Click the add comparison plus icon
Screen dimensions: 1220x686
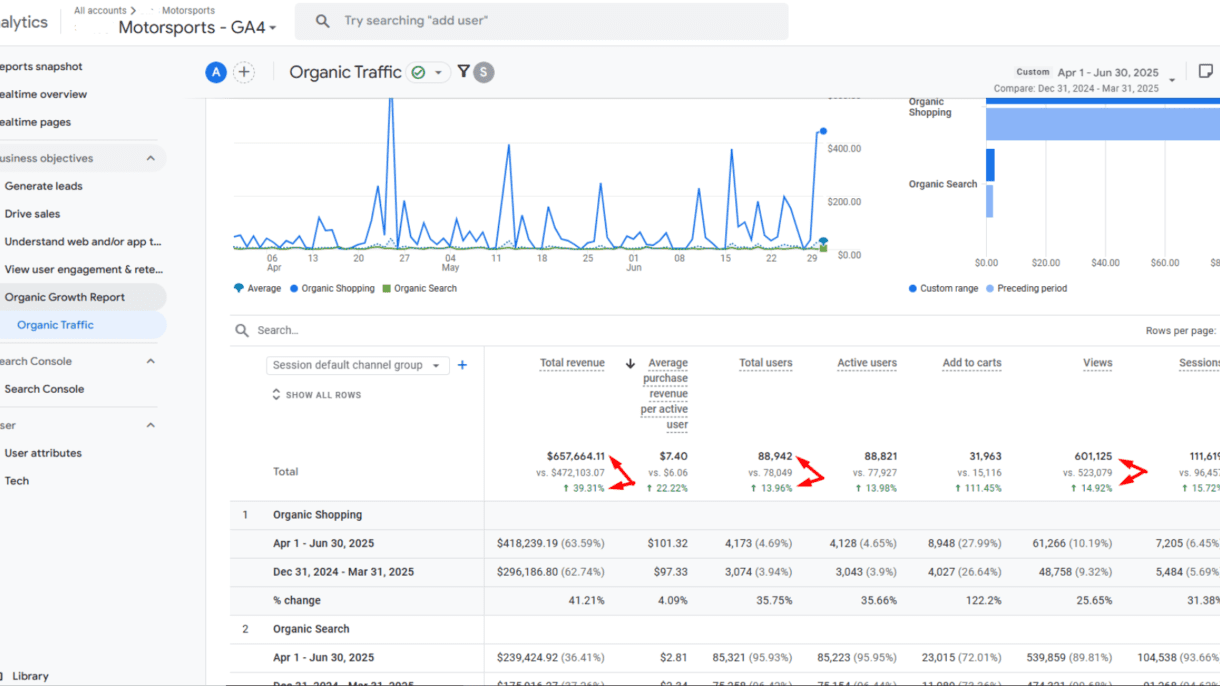[244, 72]
